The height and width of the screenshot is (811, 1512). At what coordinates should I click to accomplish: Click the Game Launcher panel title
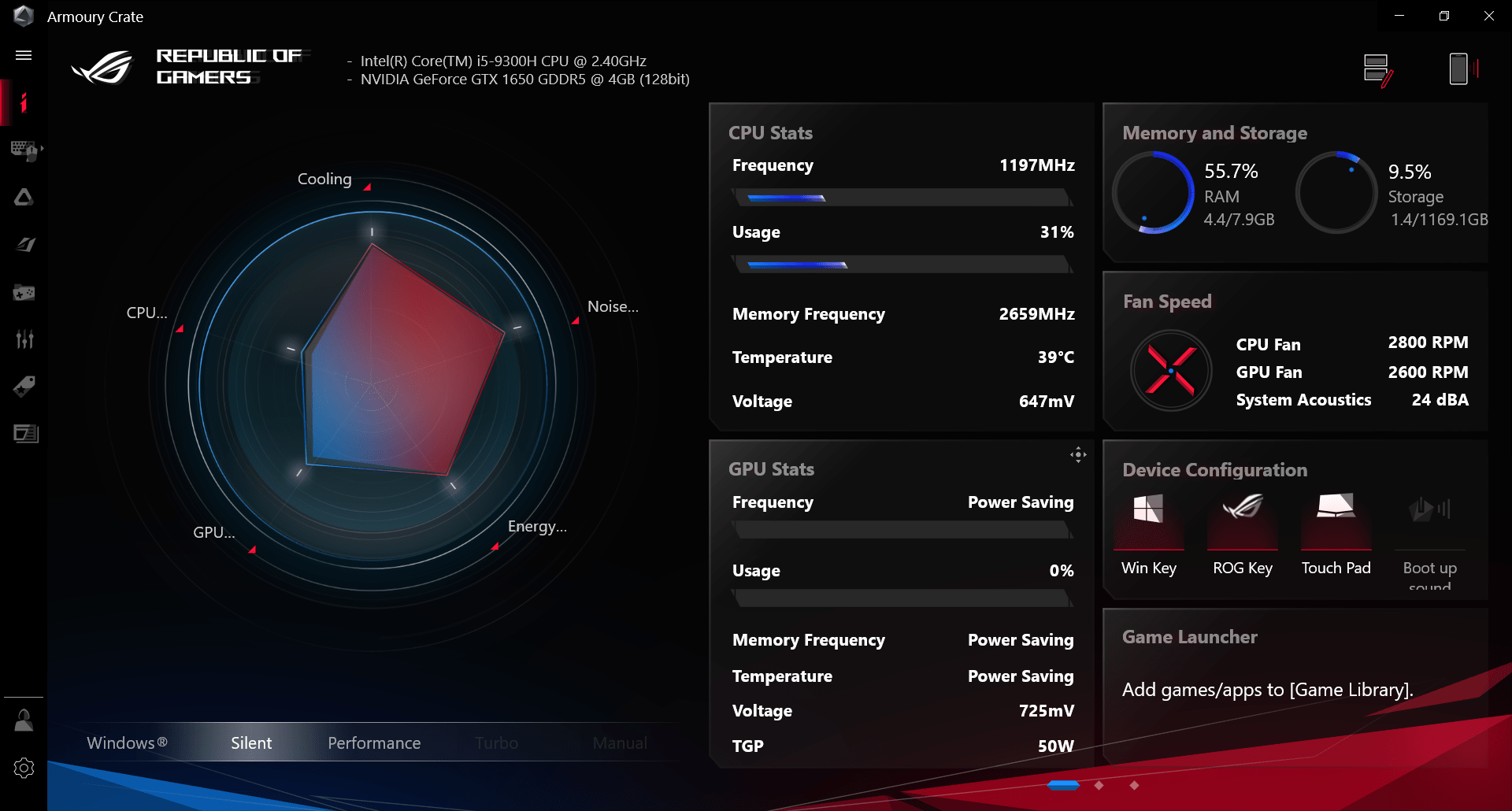[x=1189, y=637]
